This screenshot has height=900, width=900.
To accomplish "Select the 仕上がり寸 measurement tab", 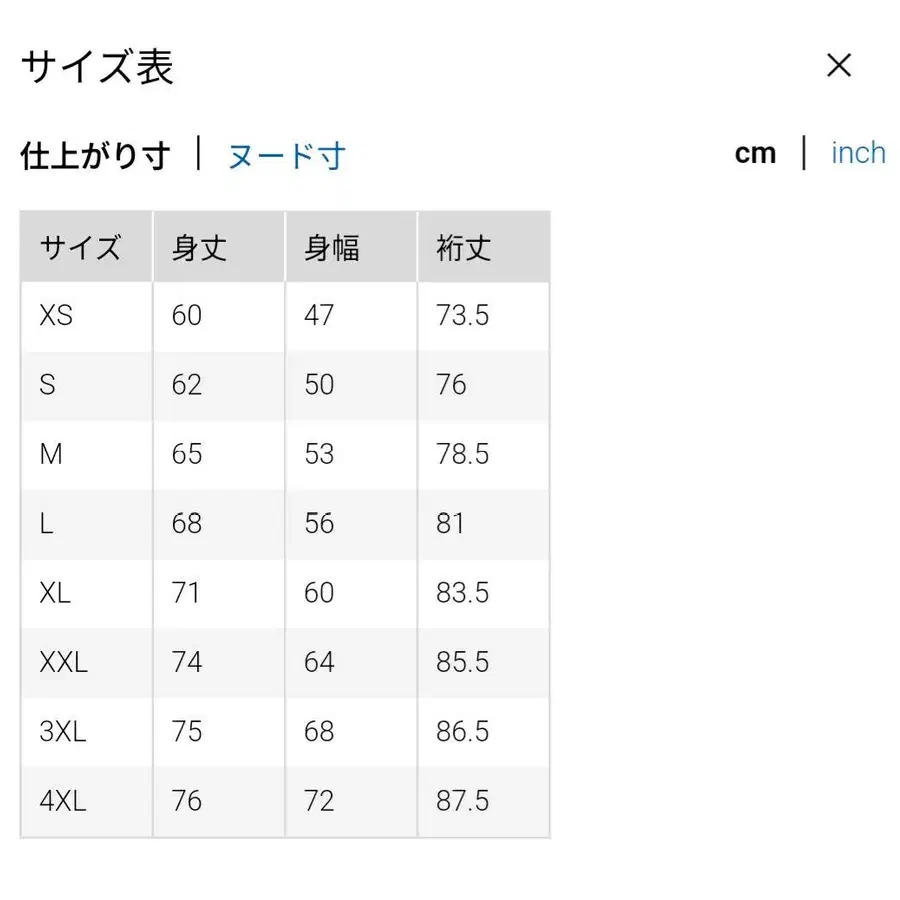I will pyautogui.click(x=95, y=156).
